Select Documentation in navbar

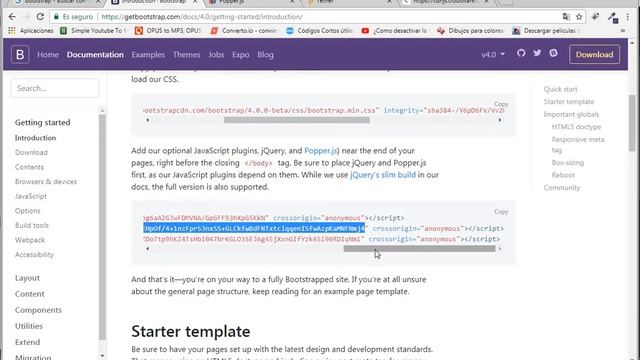(95, 55)
